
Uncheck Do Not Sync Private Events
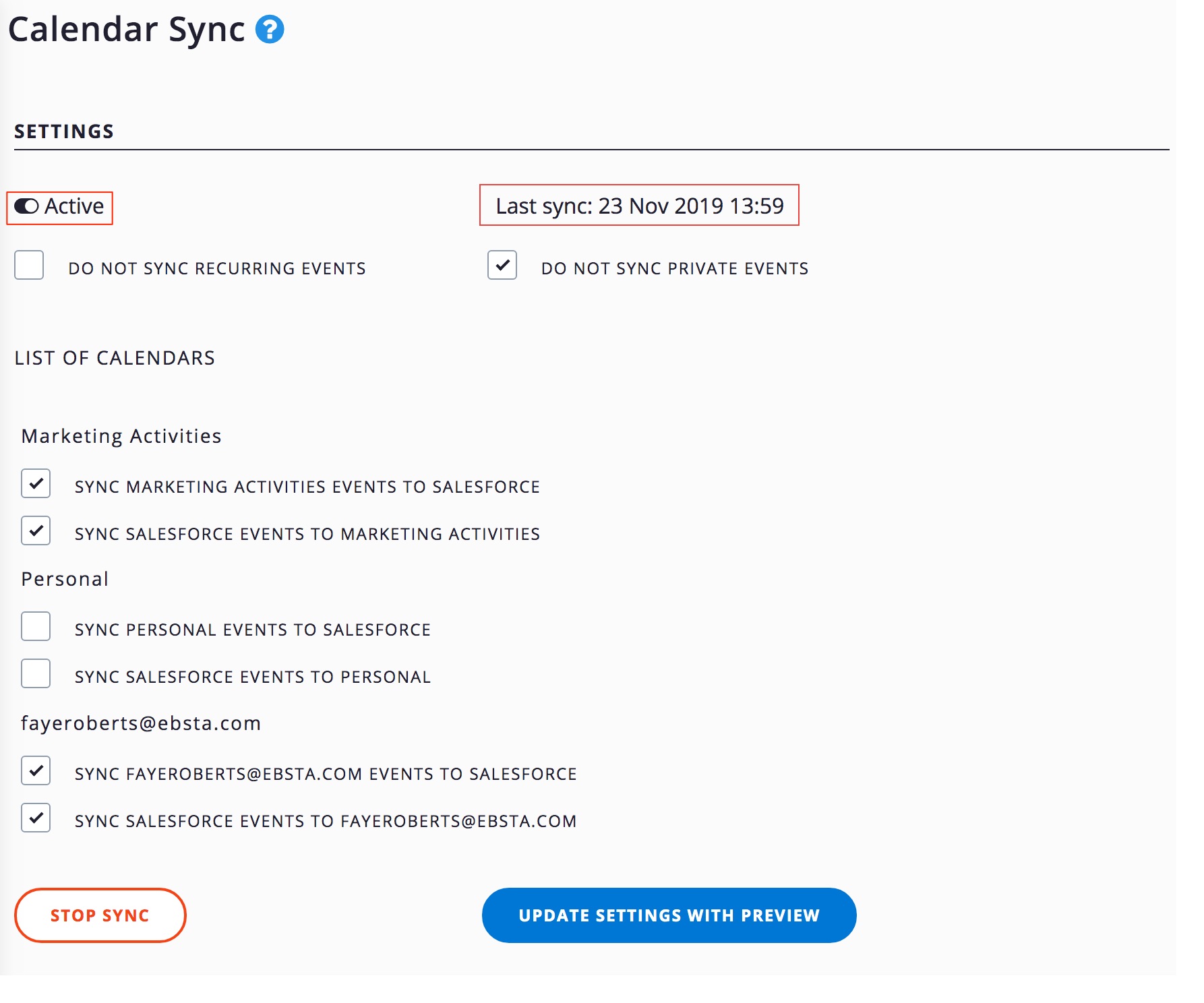point(502,265)
